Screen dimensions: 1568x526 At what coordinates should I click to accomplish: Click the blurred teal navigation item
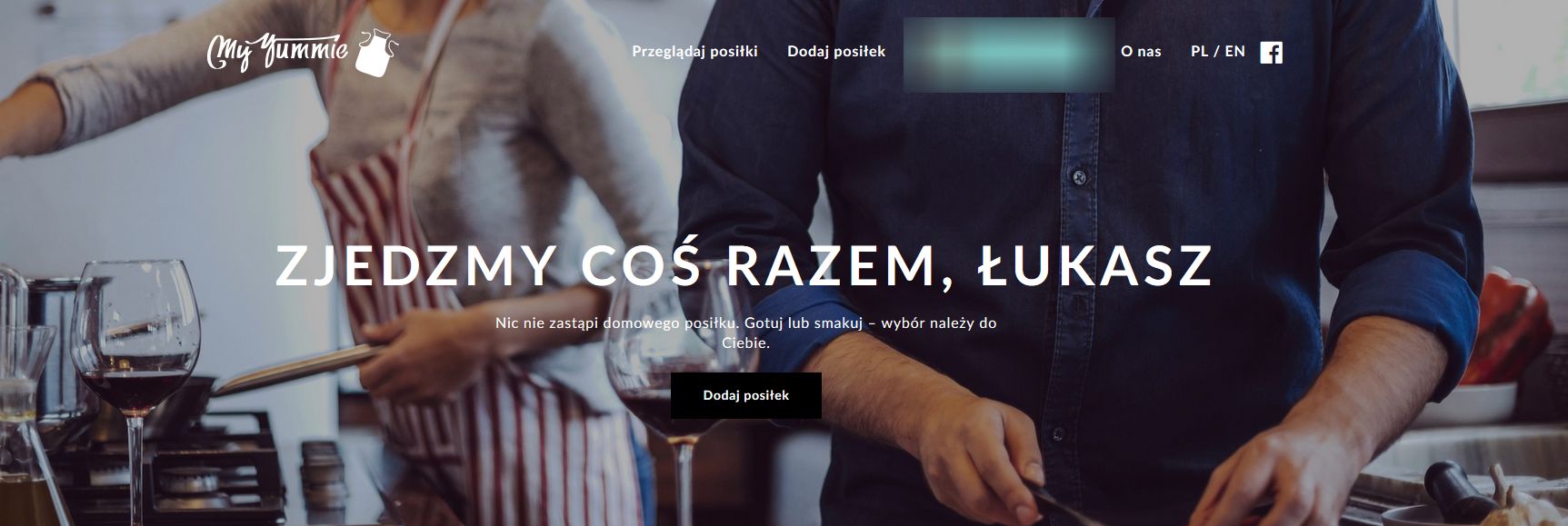point(1009,54)
